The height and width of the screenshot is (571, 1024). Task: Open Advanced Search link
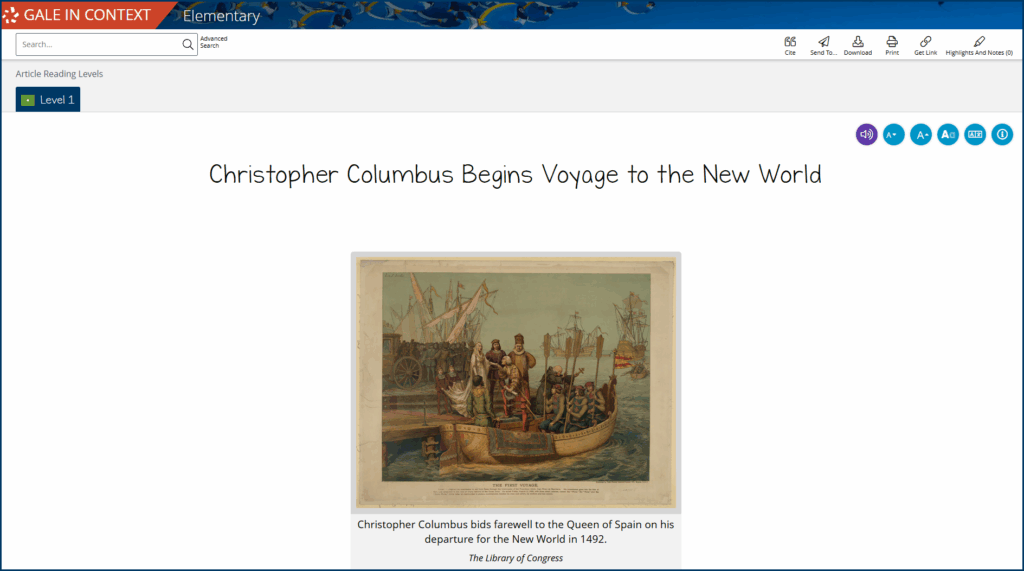click(x=213, y=42)
